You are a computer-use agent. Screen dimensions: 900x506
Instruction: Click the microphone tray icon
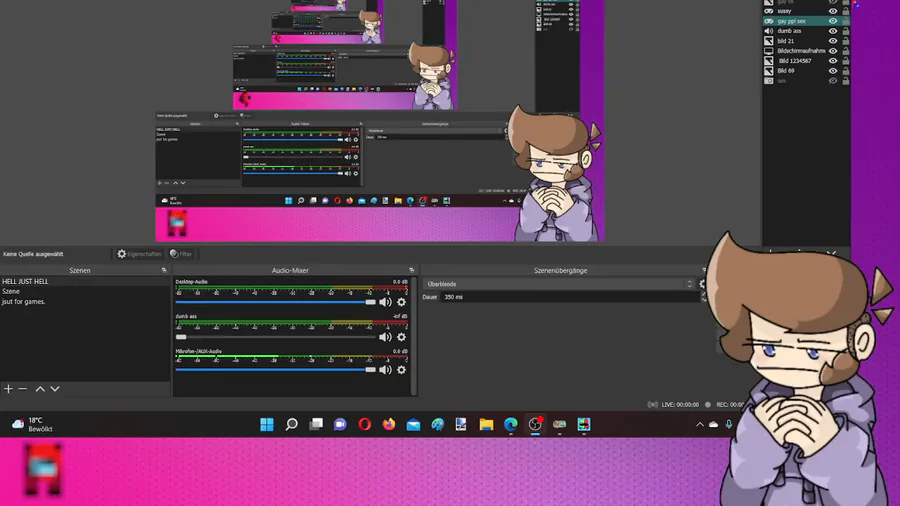coord(728,425)
